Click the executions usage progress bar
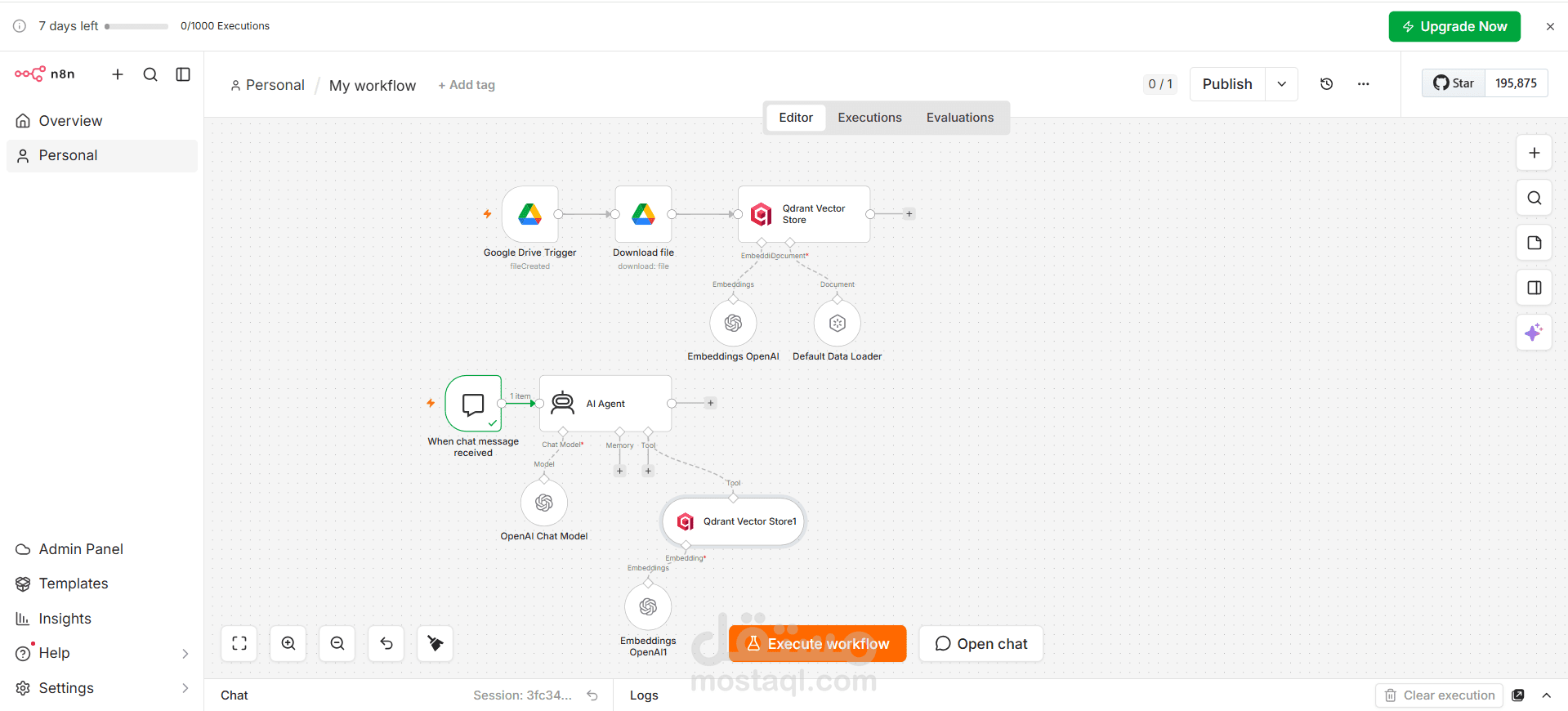Viewport: 1568px width, 711px height. pyautogui.click(x=136, y=26)
